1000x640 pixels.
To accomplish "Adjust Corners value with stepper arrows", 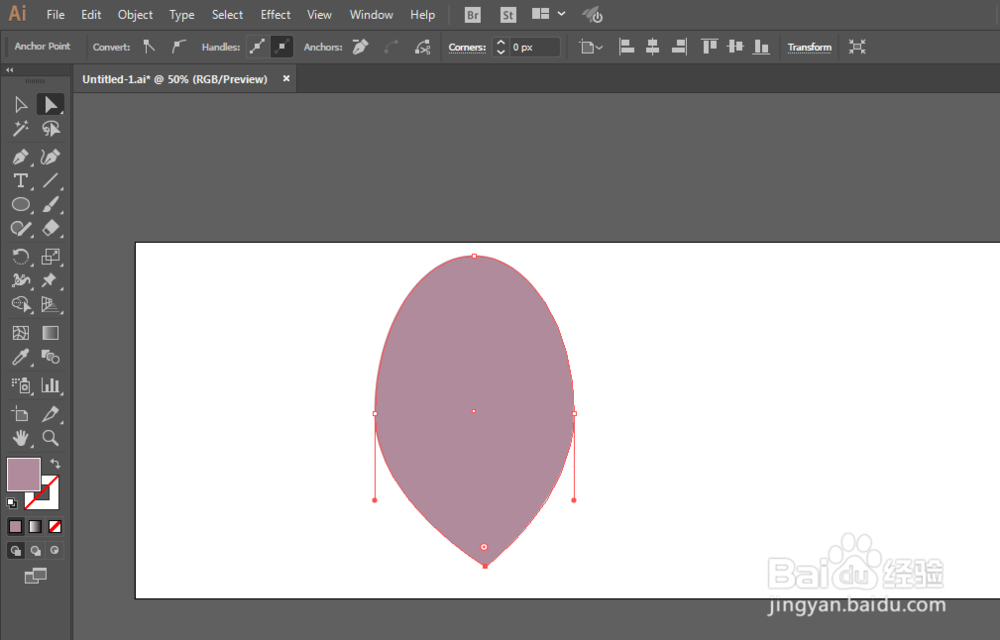I will click(x=501, y=47).
